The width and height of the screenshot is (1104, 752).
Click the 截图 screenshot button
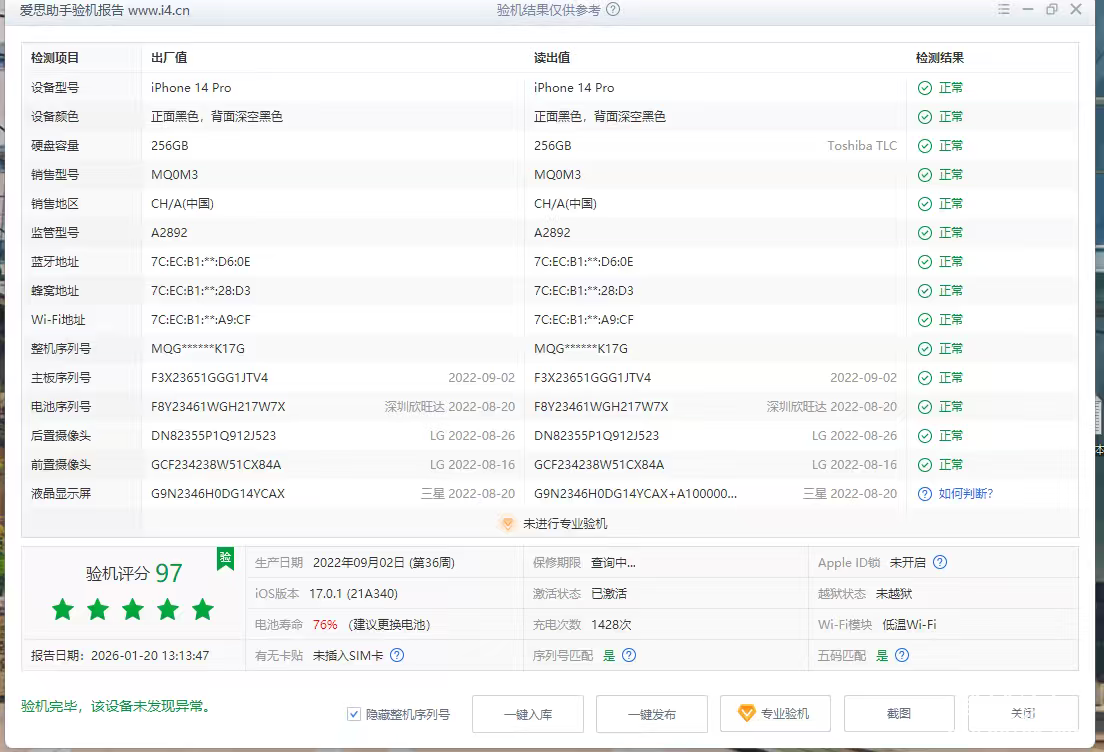(x=899, y=713)
